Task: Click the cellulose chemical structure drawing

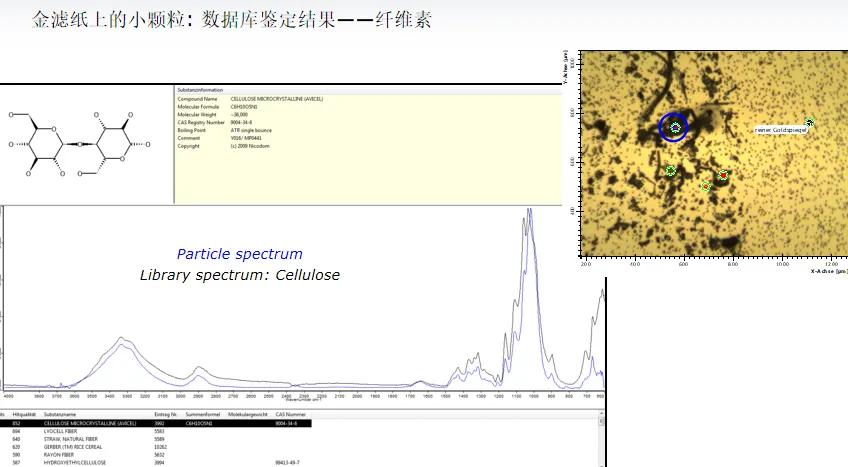Action: click(80, 144)
